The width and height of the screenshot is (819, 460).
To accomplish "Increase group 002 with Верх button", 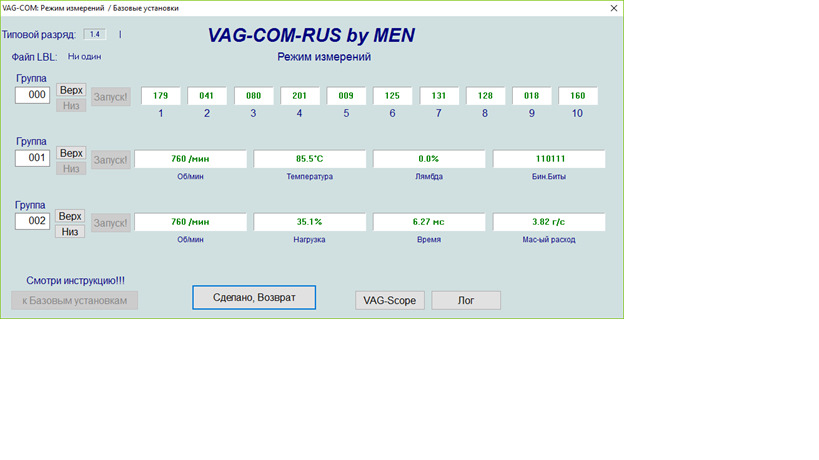I will point(70,216).
